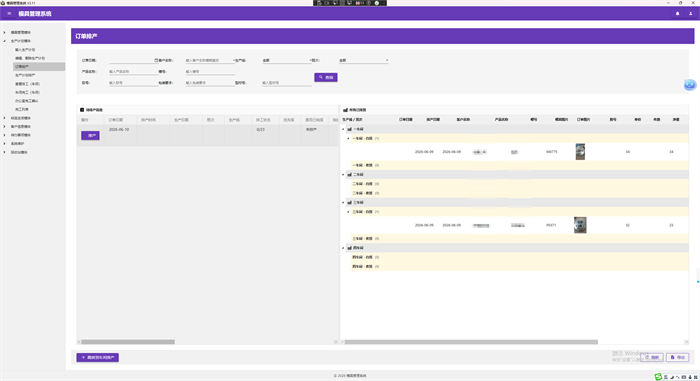The image size is (700, 381).
Task: Click the chart icon beside 三车间
Action: pos(350,202)
